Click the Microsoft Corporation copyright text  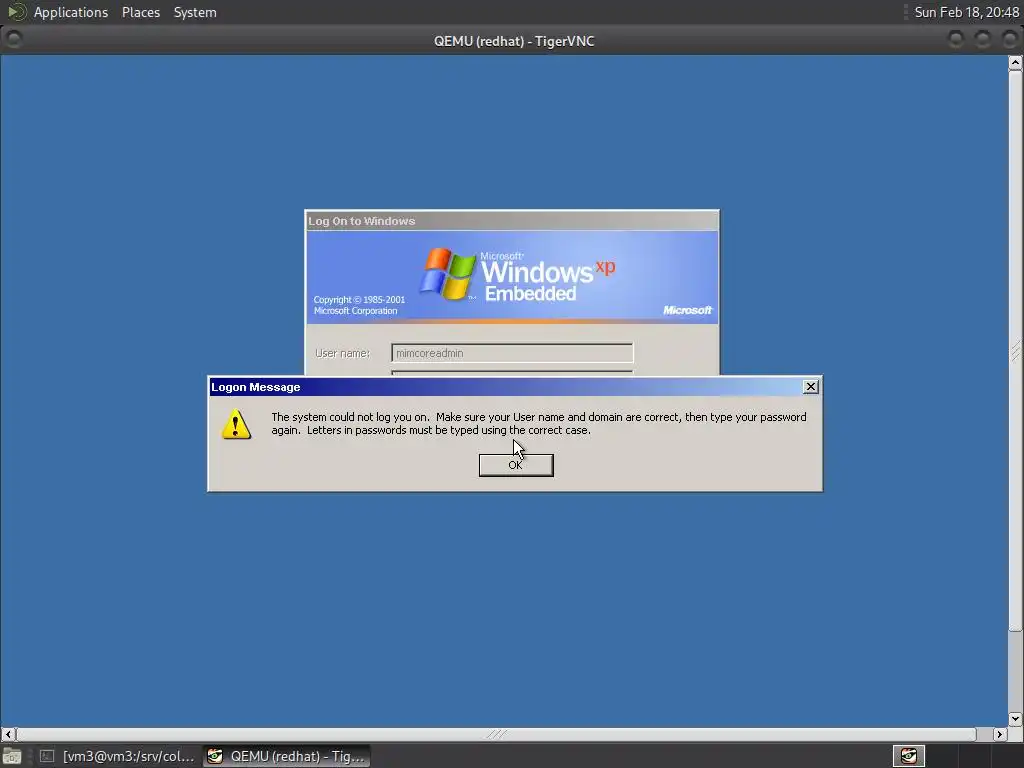(x=359, y=306)
